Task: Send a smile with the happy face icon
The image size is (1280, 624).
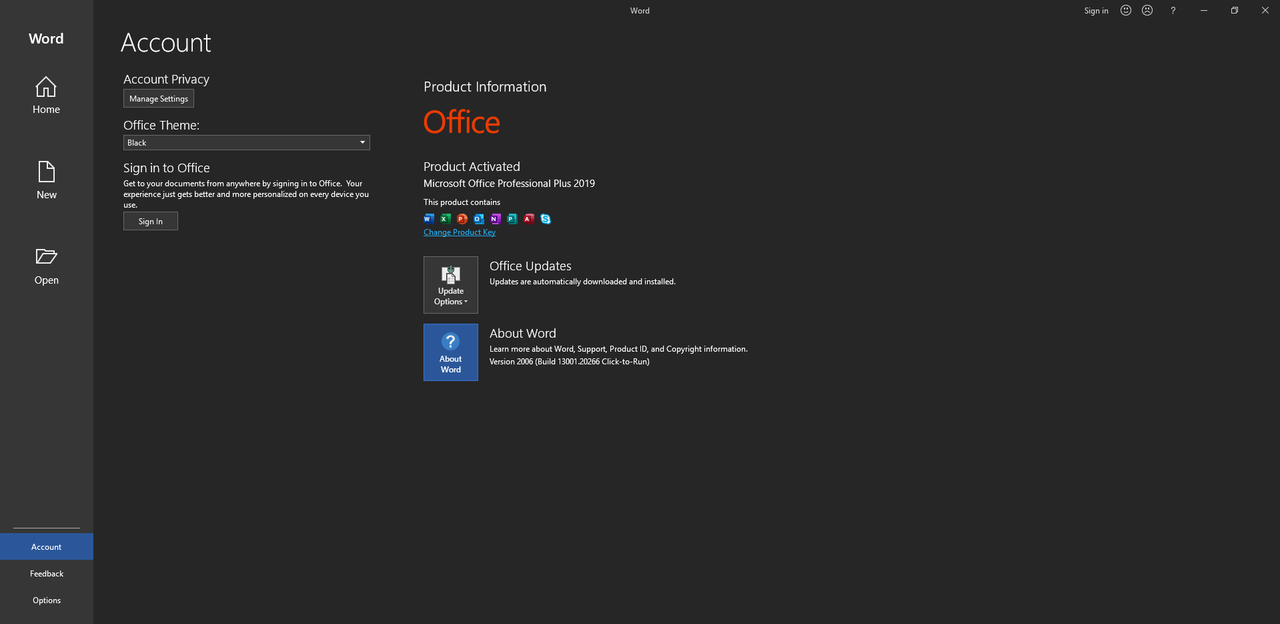Action: click(1126, 10)
